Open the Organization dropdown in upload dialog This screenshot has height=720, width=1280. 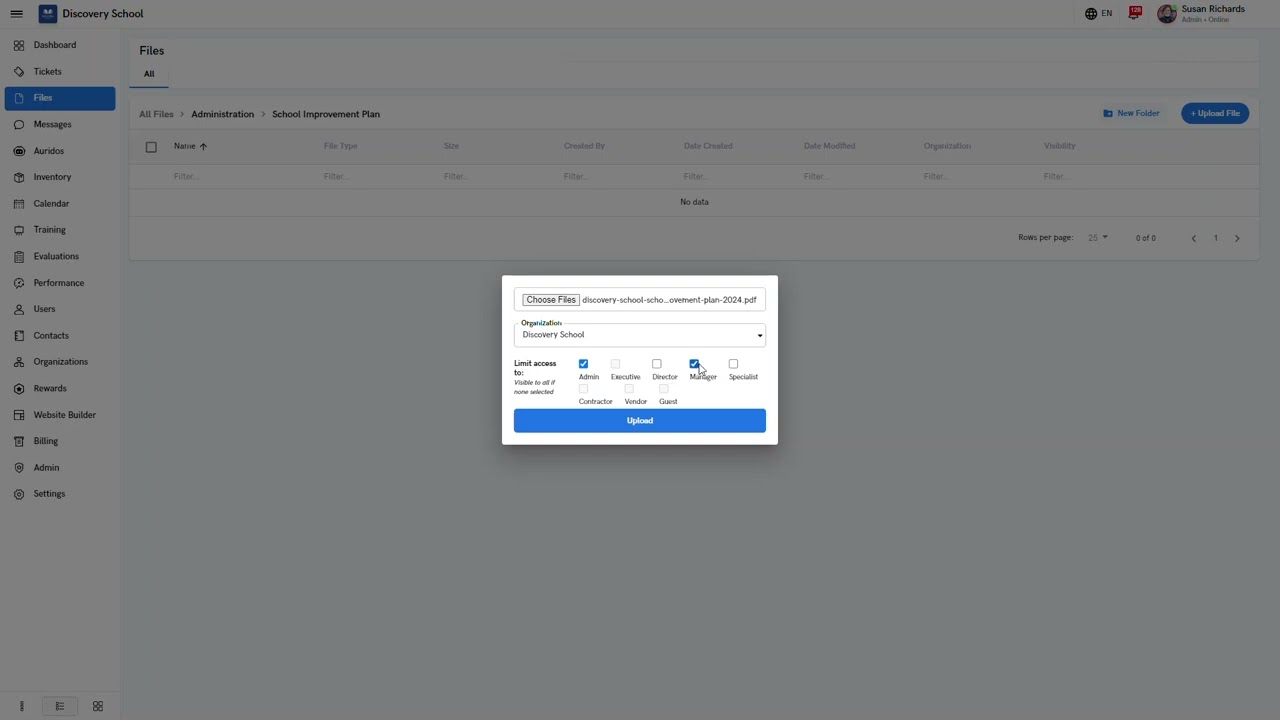(x=640, y=335)
